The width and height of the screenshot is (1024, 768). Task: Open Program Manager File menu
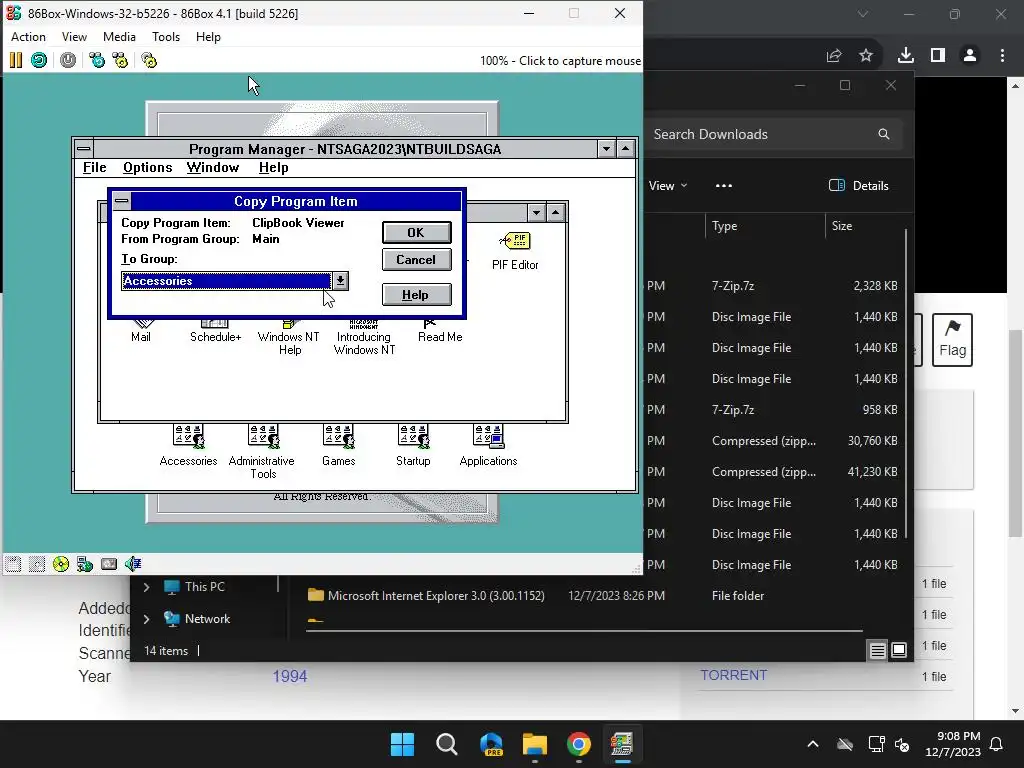[x=95, y=168]
